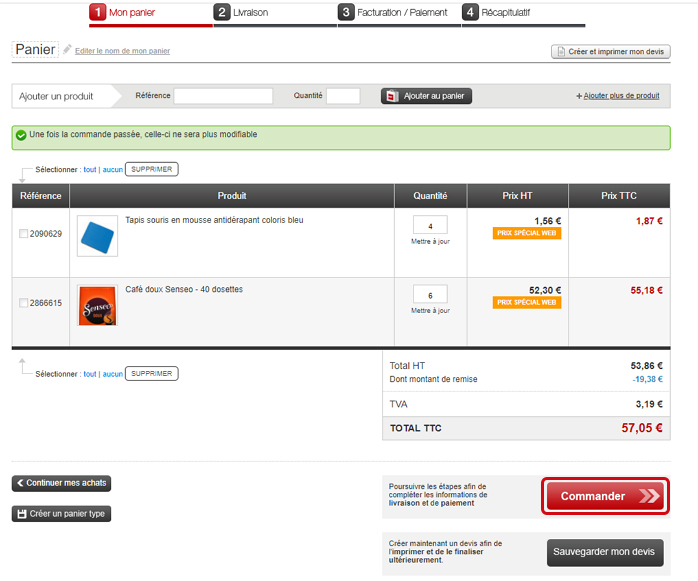Check the box for reference 2866615
This screenshot has height=581, width=698.
(24, 303)
